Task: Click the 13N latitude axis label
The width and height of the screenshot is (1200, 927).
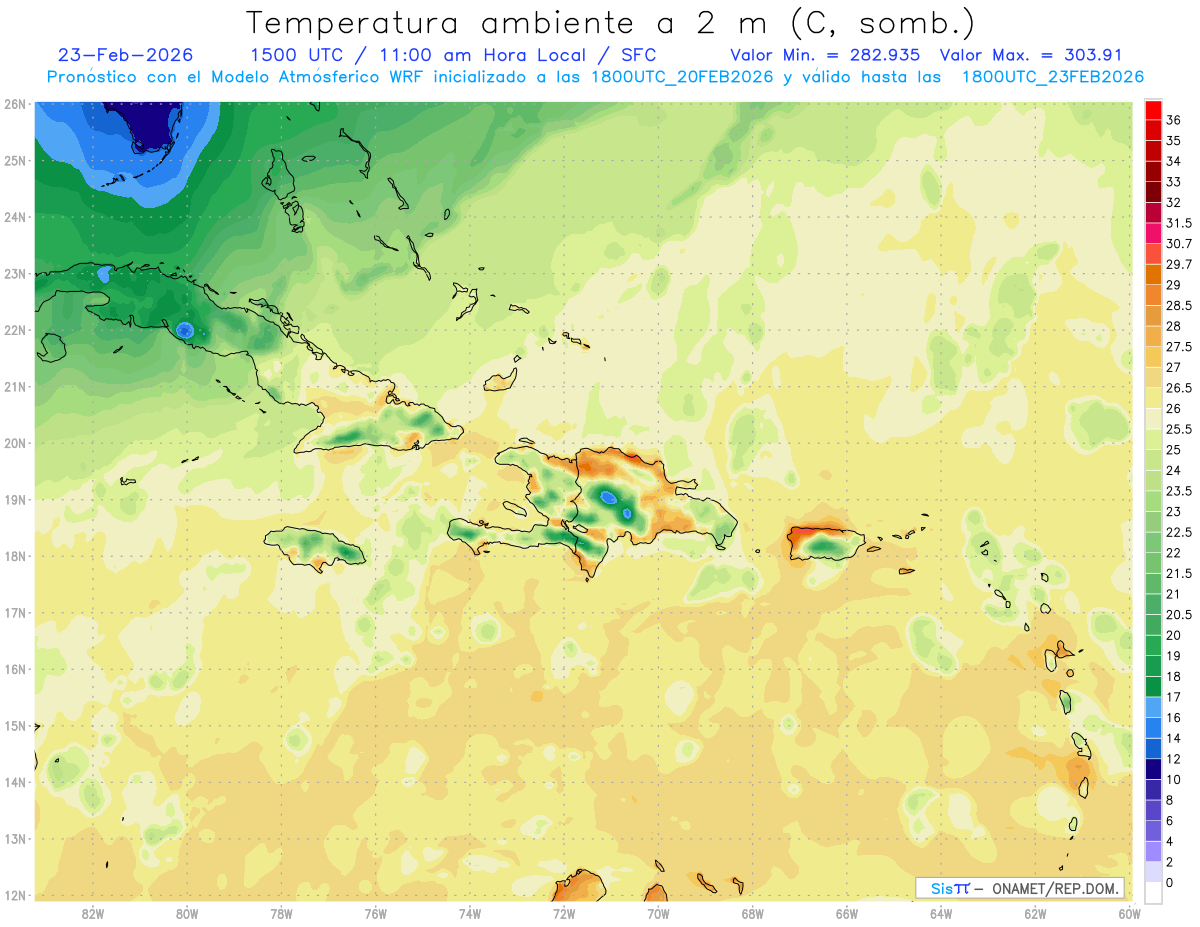Action: (15, 838)
